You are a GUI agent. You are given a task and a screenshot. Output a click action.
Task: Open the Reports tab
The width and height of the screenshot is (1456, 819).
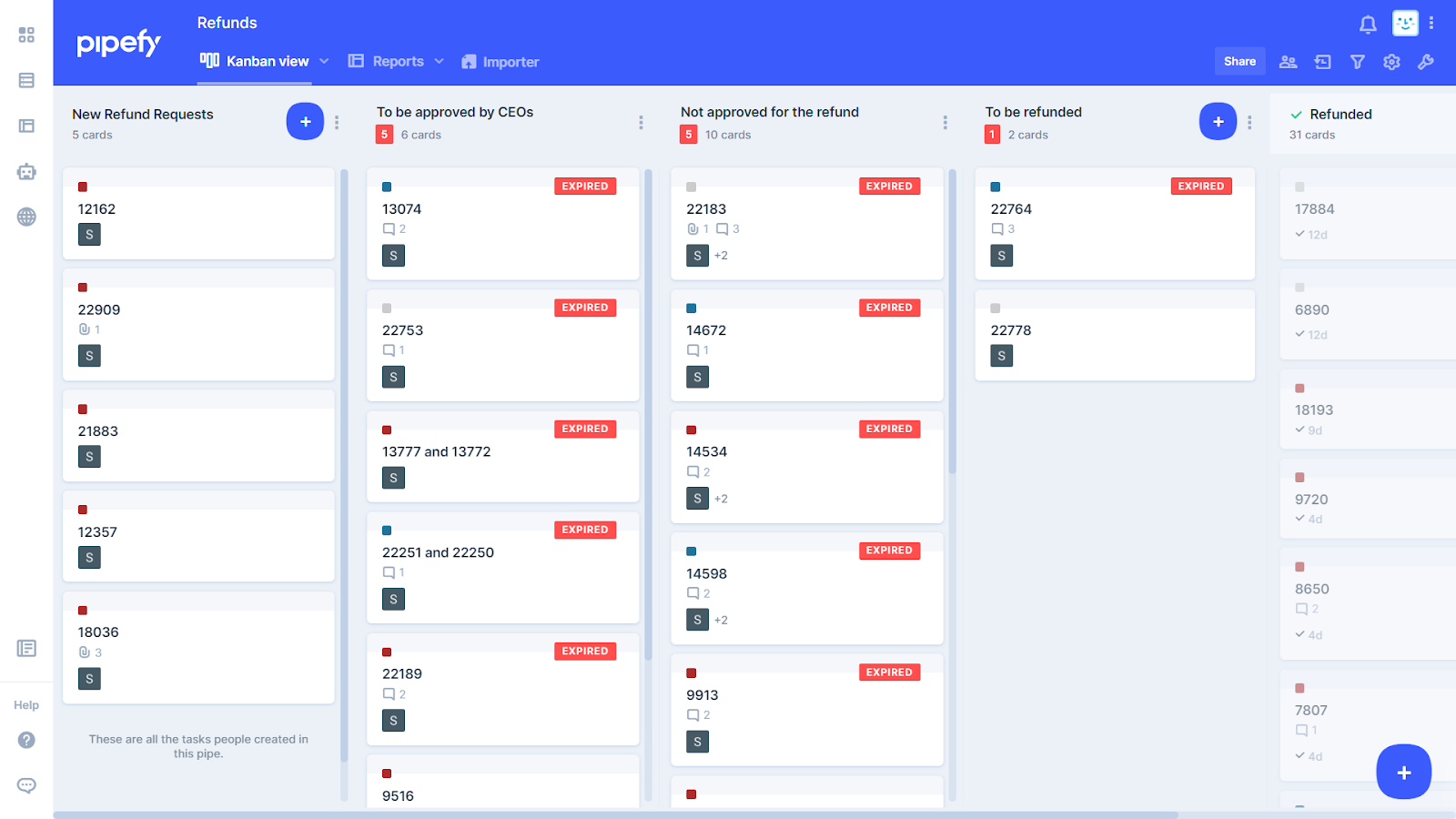(387, 61)
